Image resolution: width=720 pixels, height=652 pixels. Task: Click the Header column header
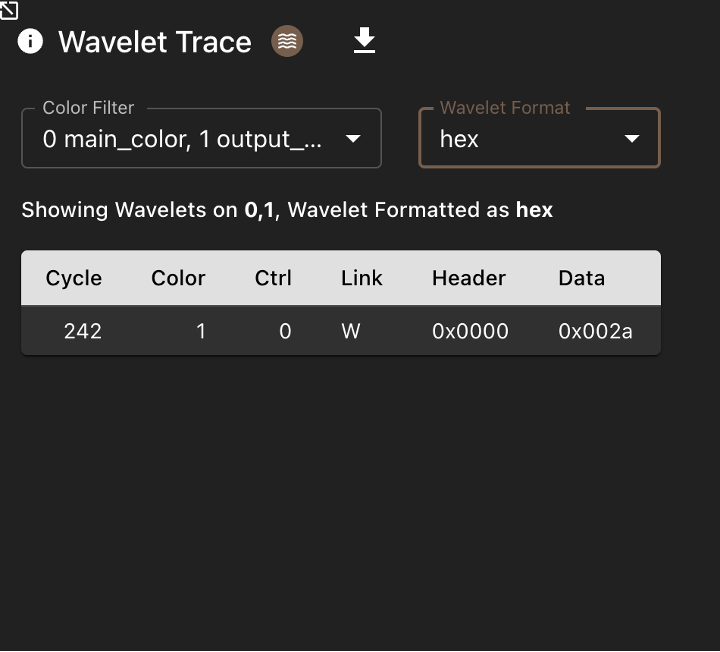[x=469, y=278]
